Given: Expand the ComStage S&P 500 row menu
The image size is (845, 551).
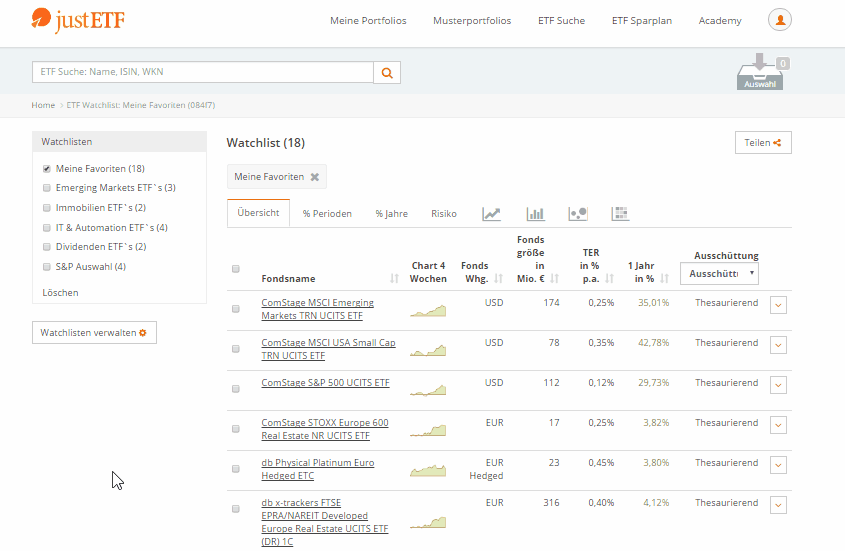Looking at the screenshot, I should [779, 385].
